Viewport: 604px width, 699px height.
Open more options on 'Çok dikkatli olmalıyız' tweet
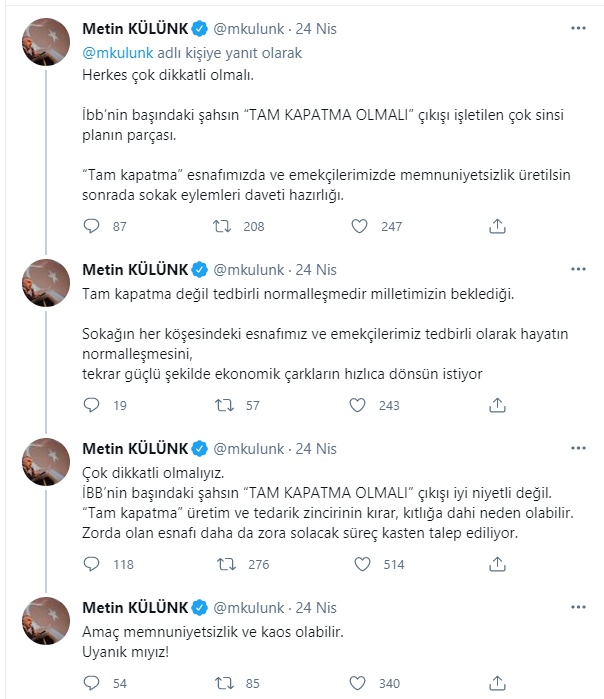click(x=578, y=448)
